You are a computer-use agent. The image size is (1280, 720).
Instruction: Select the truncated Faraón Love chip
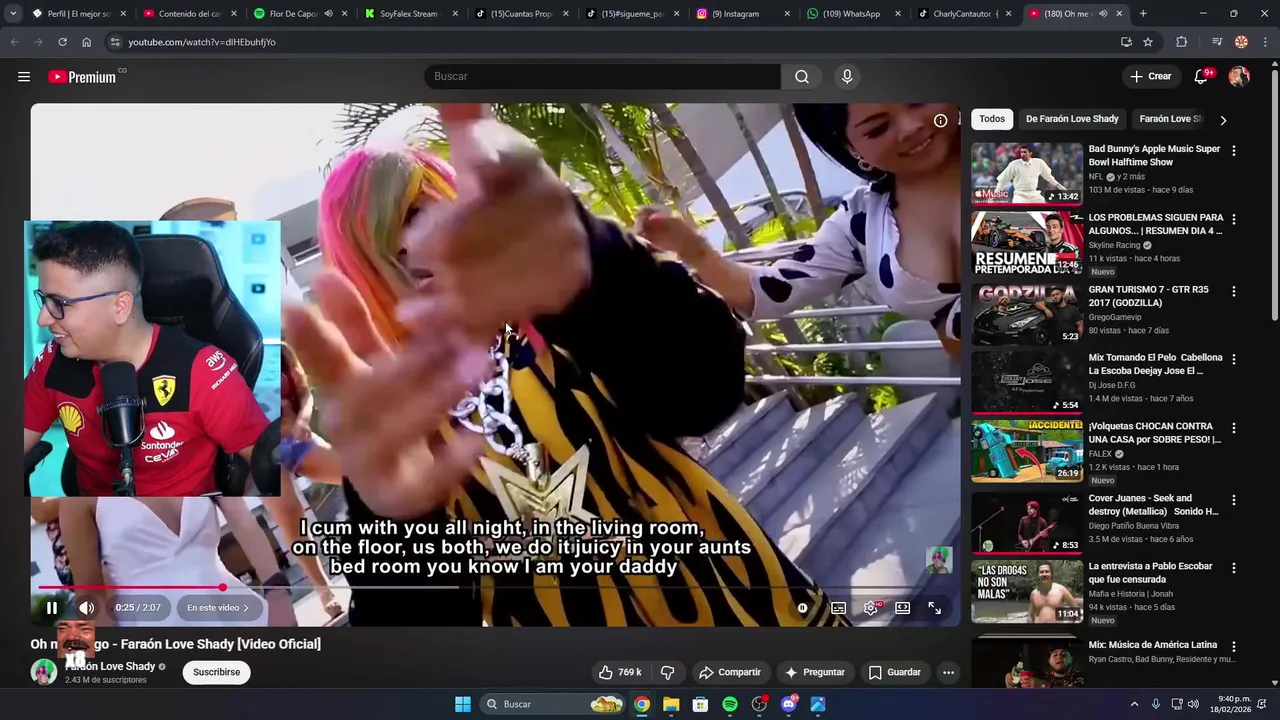coord(1170,119)
